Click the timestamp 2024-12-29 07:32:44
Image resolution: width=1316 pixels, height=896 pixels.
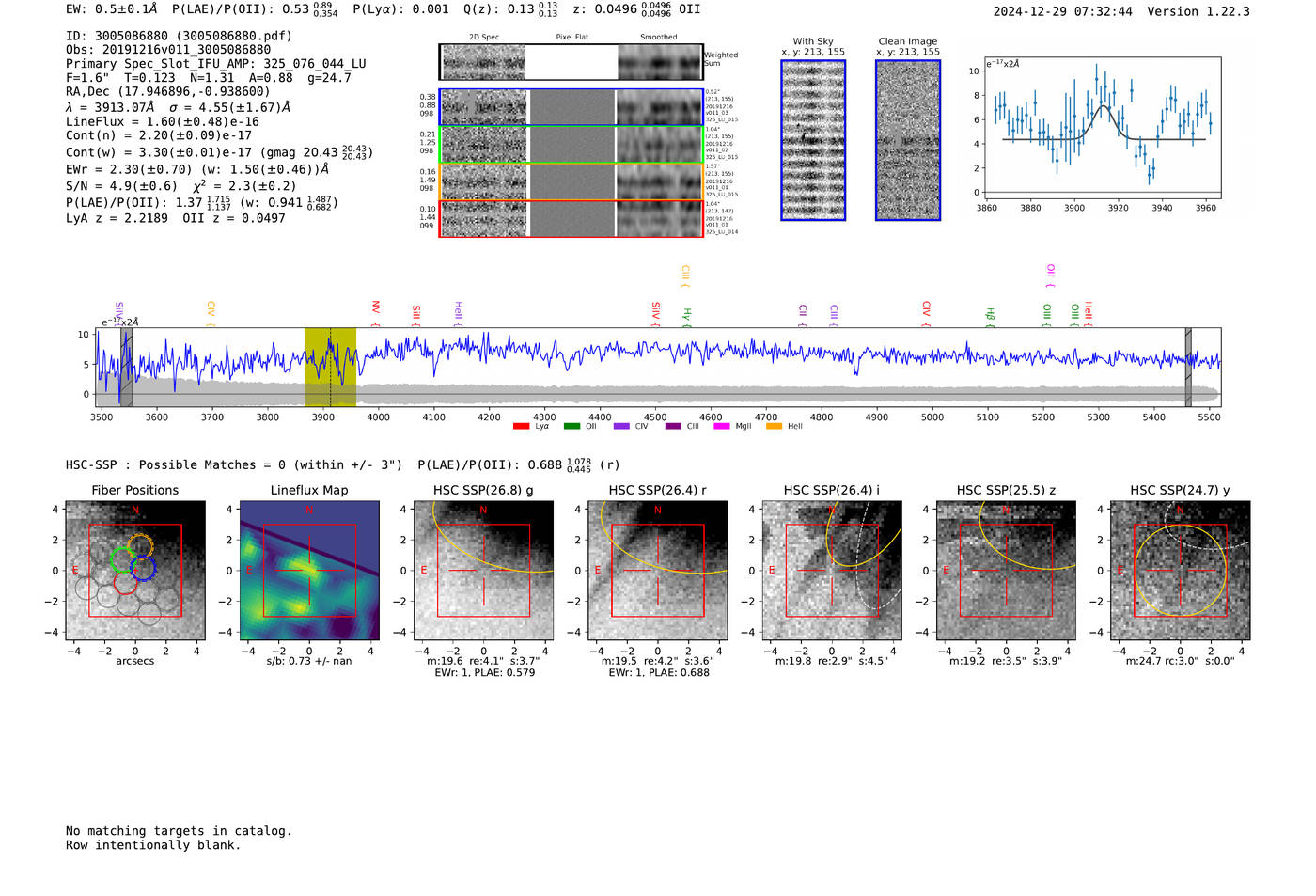(1063, 11)
